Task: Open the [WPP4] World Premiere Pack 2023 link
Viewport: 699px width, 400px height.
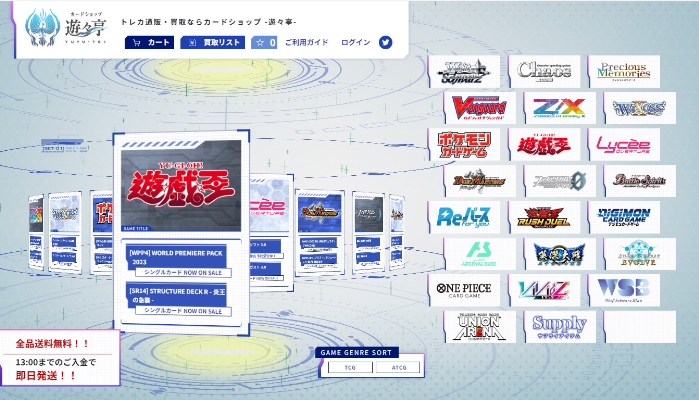Action: pyautogui.click(x=177, y=260)
